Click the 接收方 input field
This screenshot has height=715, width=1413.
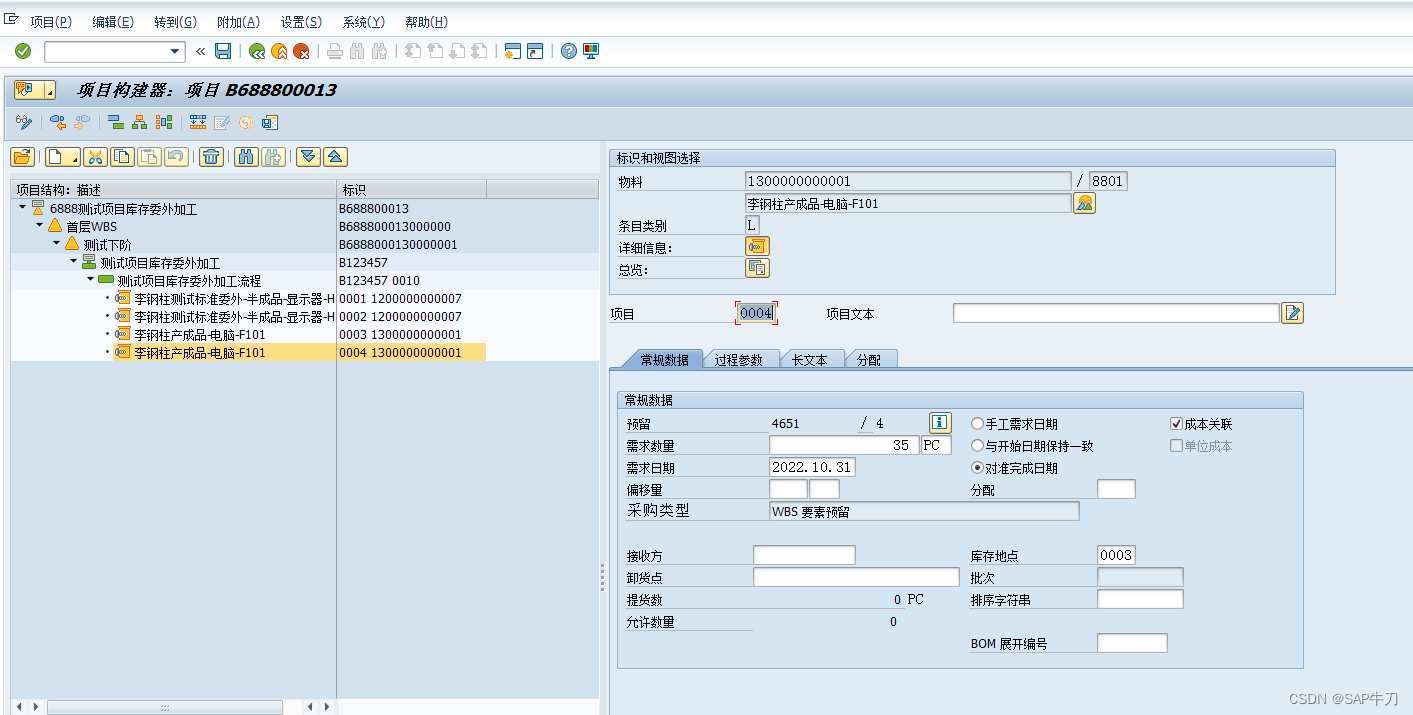pyautogui.click(x=804, y=555)
